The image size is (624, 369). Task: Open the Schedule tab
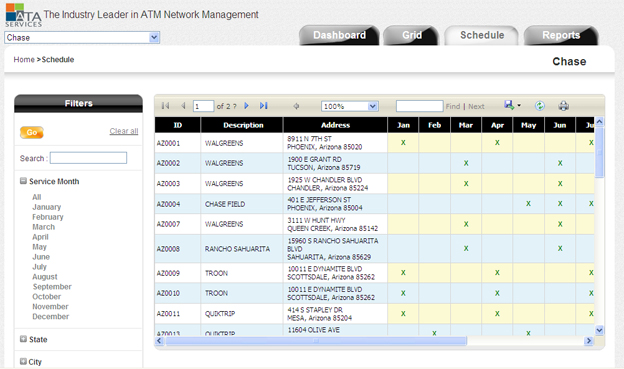[482, 35]
